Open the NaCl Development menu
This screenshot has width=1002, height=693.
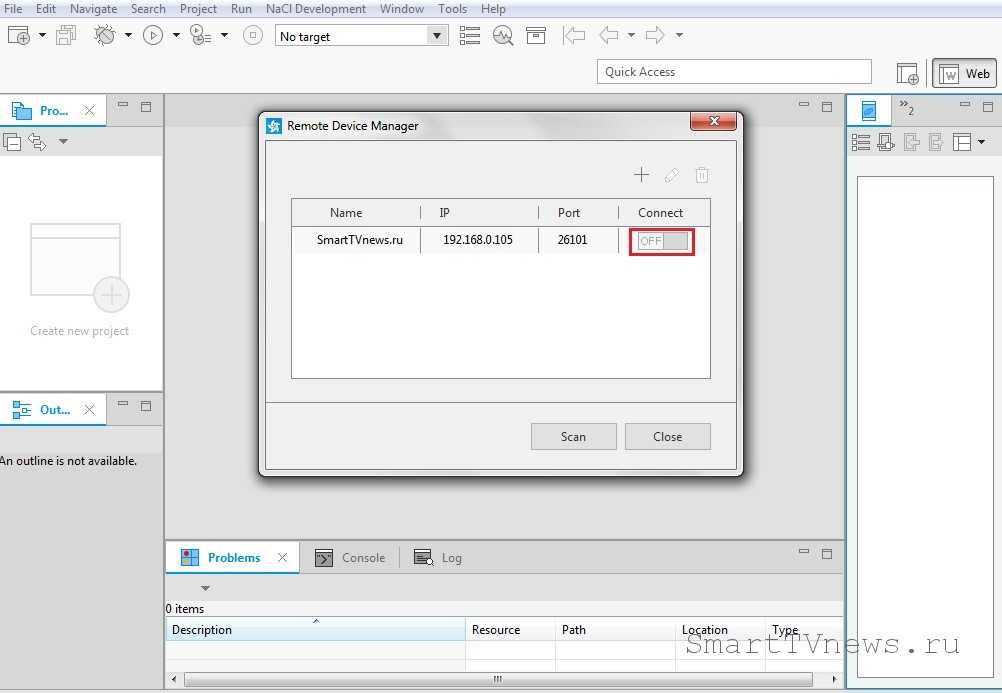pyautogui.click(x=315, y=8)
